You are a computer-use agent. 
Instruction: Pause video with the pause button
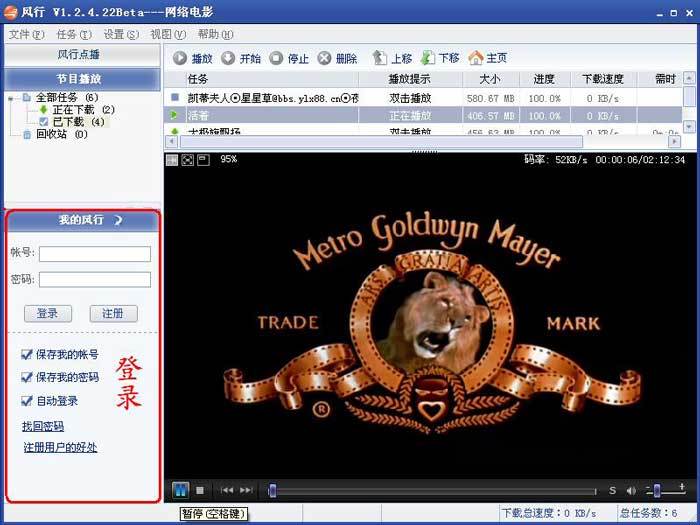tap(180, 490)
